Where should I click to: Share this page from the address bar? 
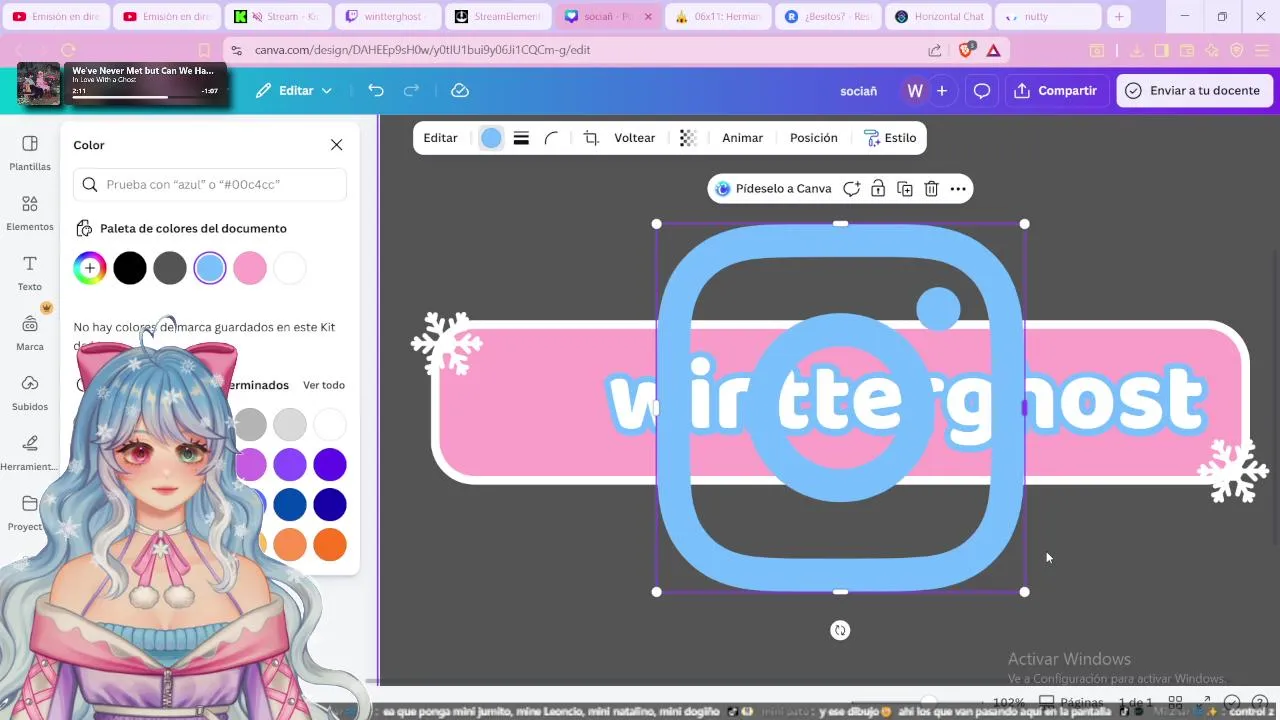[934, 50]
